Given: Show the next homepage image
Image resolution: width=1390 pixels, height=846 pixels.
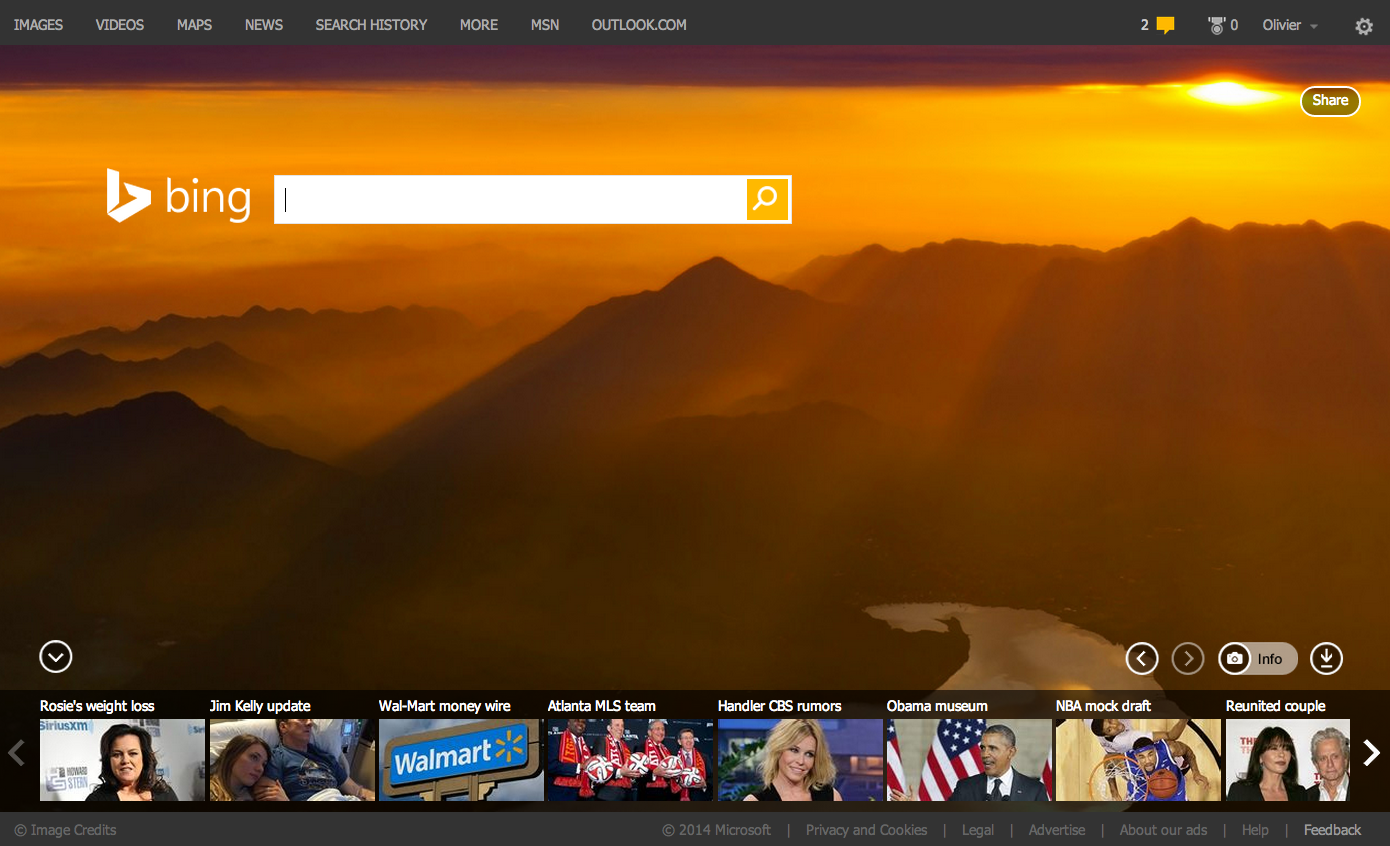Looking at the screenshot, I should (1188, 658).
